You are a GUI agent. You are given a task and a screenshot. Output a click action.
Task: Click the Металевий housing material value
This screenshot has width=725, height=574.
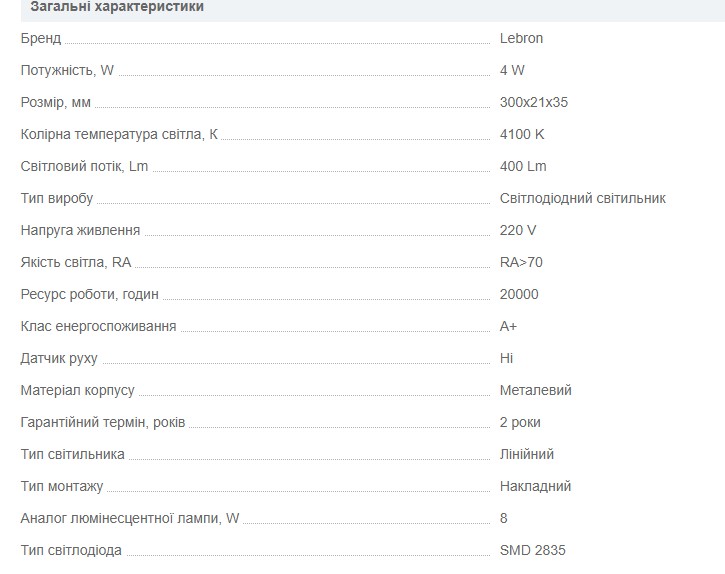pyautogui.click(x=535, y=390)
